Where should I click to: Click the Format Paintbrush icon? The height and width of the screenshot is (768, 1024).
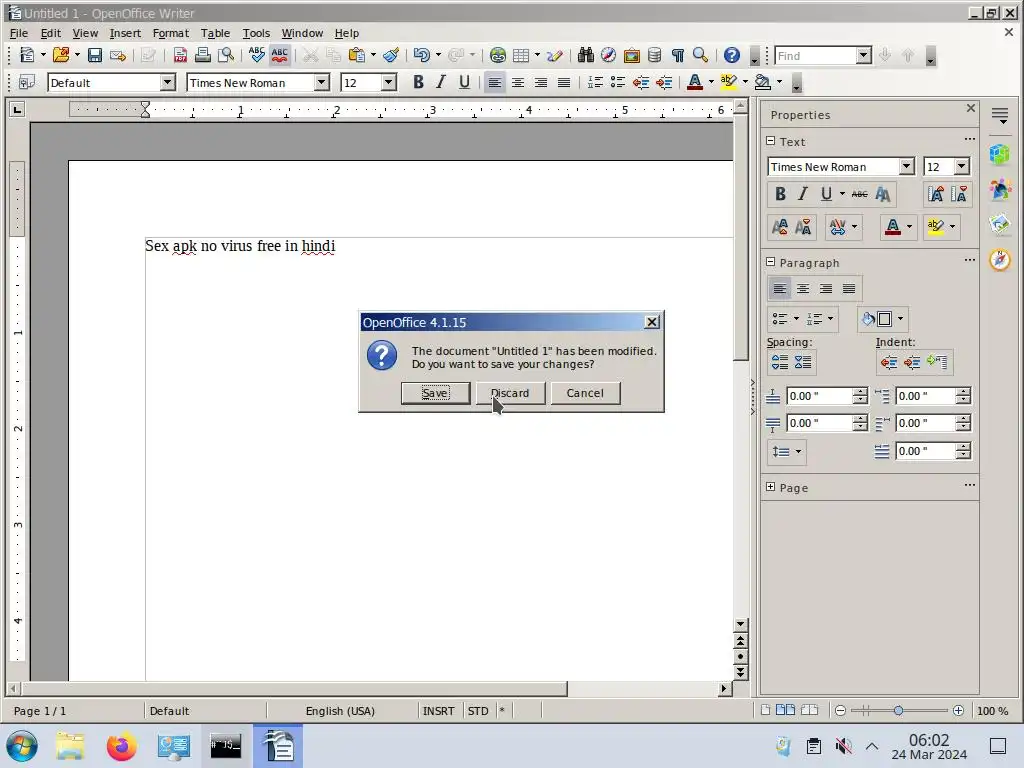(391, 56)
